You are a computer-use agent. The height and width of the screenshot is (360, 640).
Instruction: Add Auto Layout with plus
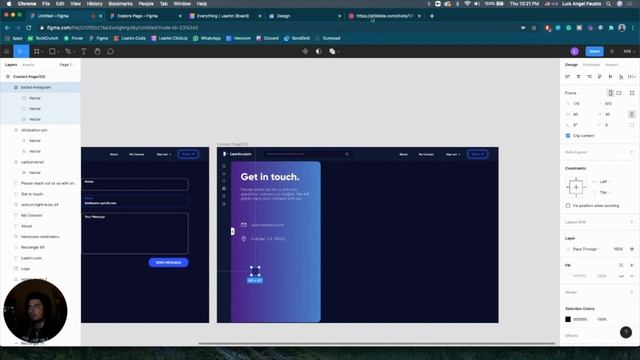[x=632, y=152]
